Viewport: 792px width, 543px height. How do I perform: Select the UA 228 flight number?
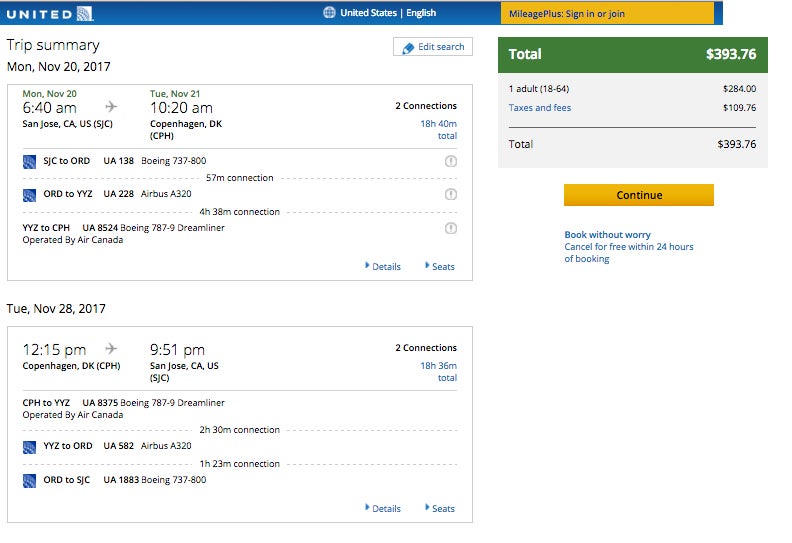(118, 193)
